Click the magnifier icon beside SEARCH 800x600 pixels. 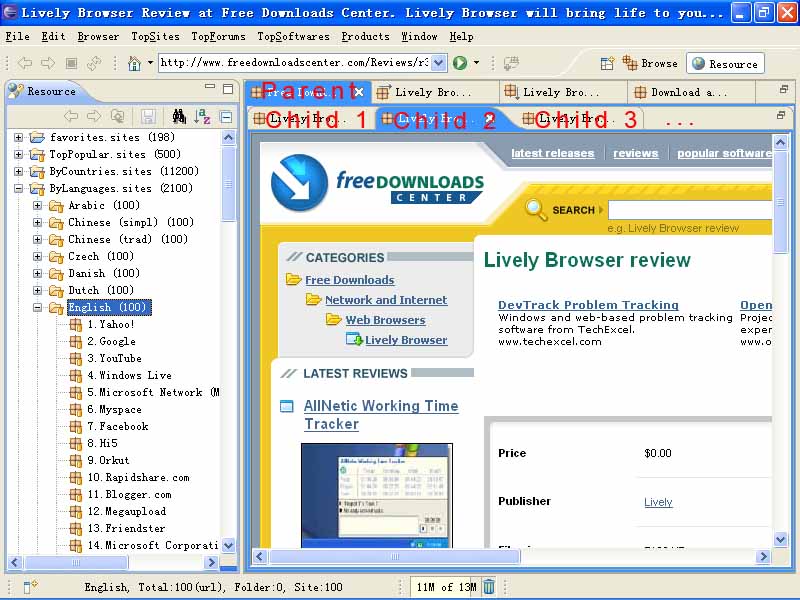(x=536, y=209)
